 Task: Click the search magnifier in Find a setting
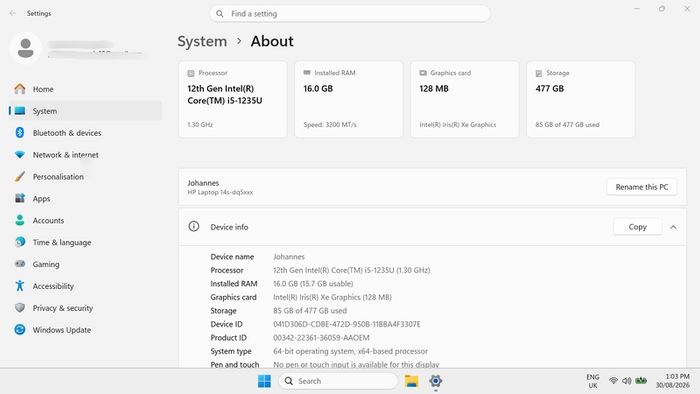click(220, 14)
